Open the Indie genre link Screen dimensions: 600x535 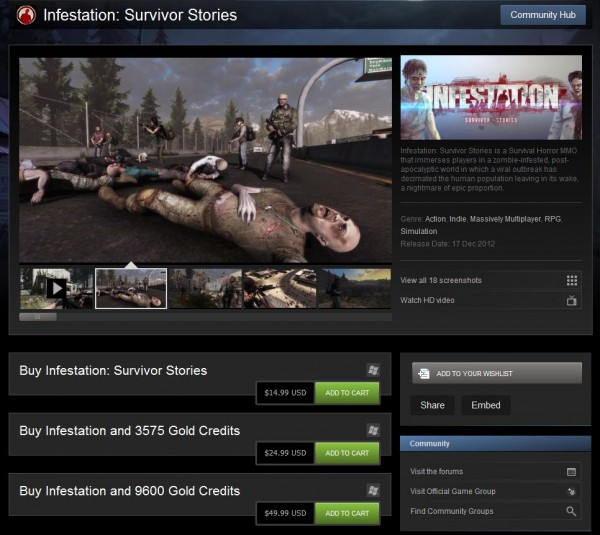coord(458,219)
